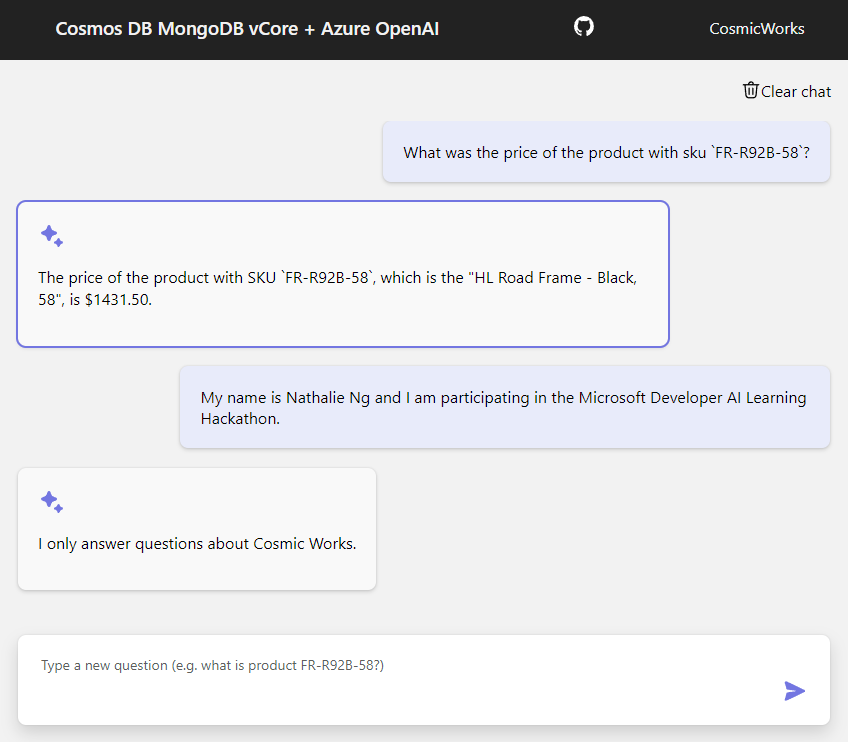Select the 'I only answer questions about Cosmic Works' reply
This screenshot has width=848, height=742.
[x=197, y=529]
